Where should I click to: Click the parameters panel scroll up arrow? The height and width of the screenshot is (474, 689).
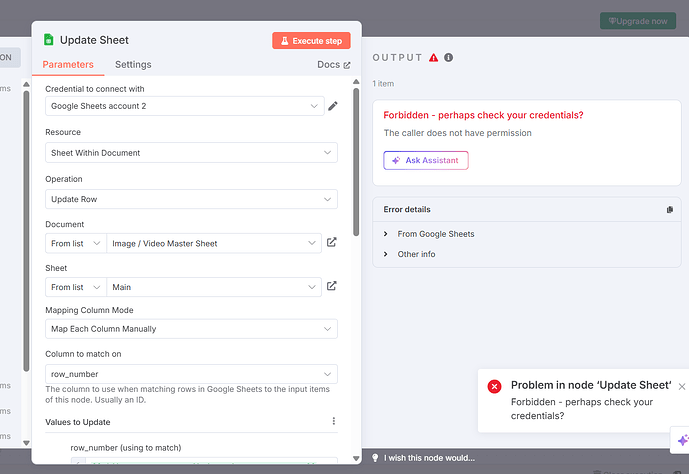pyautogui.click(x=356, y=82)
